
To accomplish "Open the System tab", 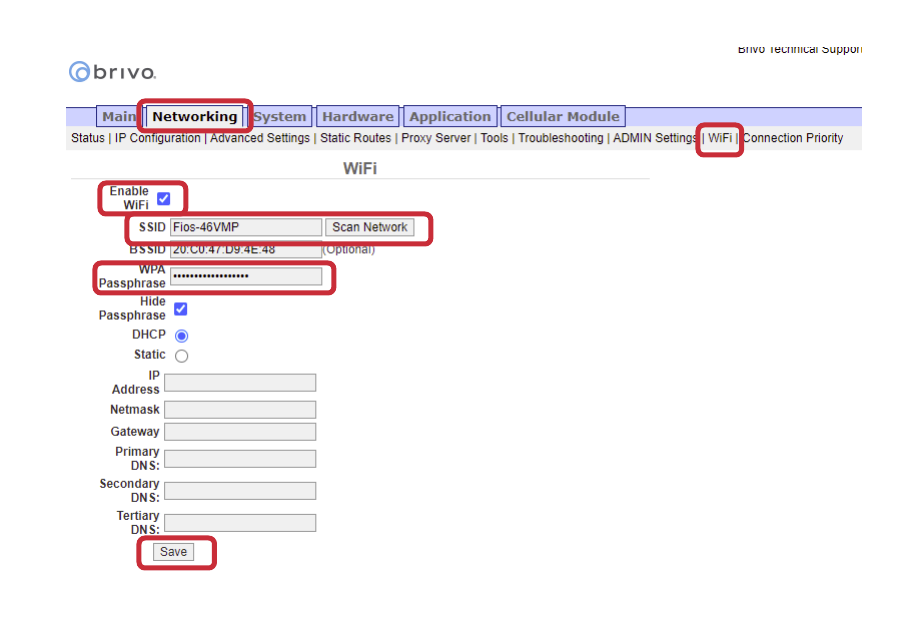I will [280, 117].
